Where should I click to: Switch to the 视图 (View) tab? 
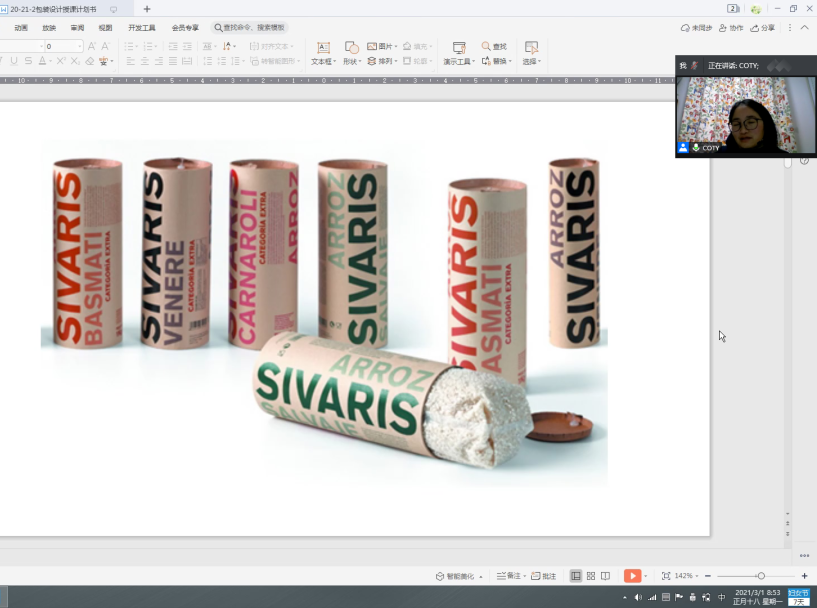pyautogui.click(x=105, y=28)
